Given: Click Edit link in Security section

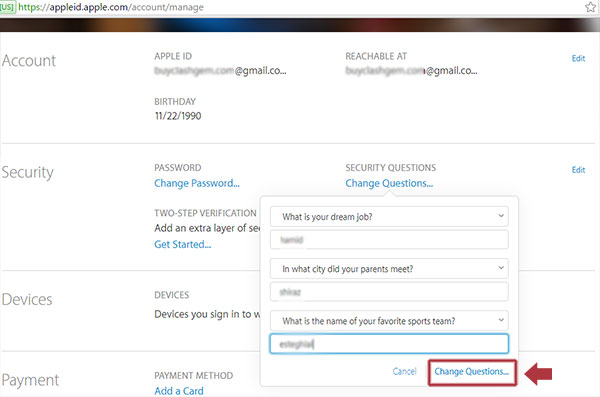Looking at the screenshot, I should click(x=578, y=170).
